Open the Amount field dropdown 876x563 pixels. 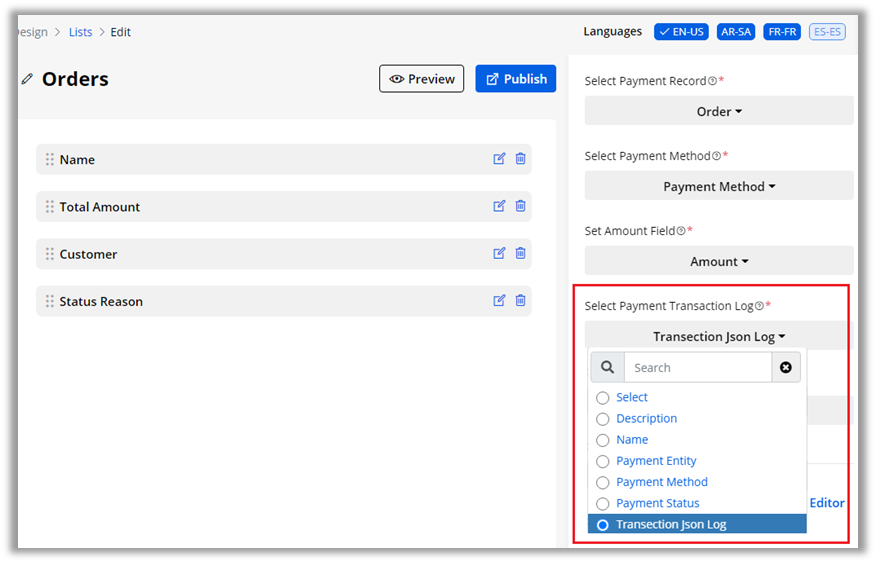click(x=719, y=262)
